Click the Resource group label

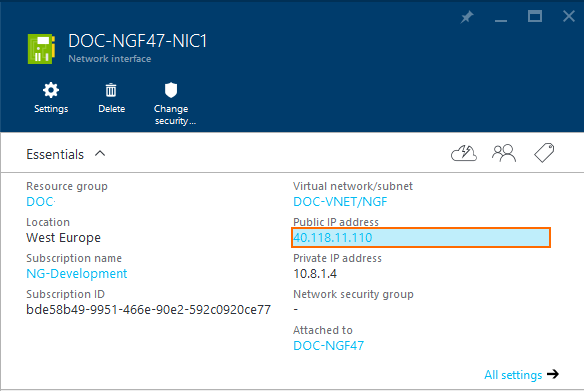[x=67, y=186]
